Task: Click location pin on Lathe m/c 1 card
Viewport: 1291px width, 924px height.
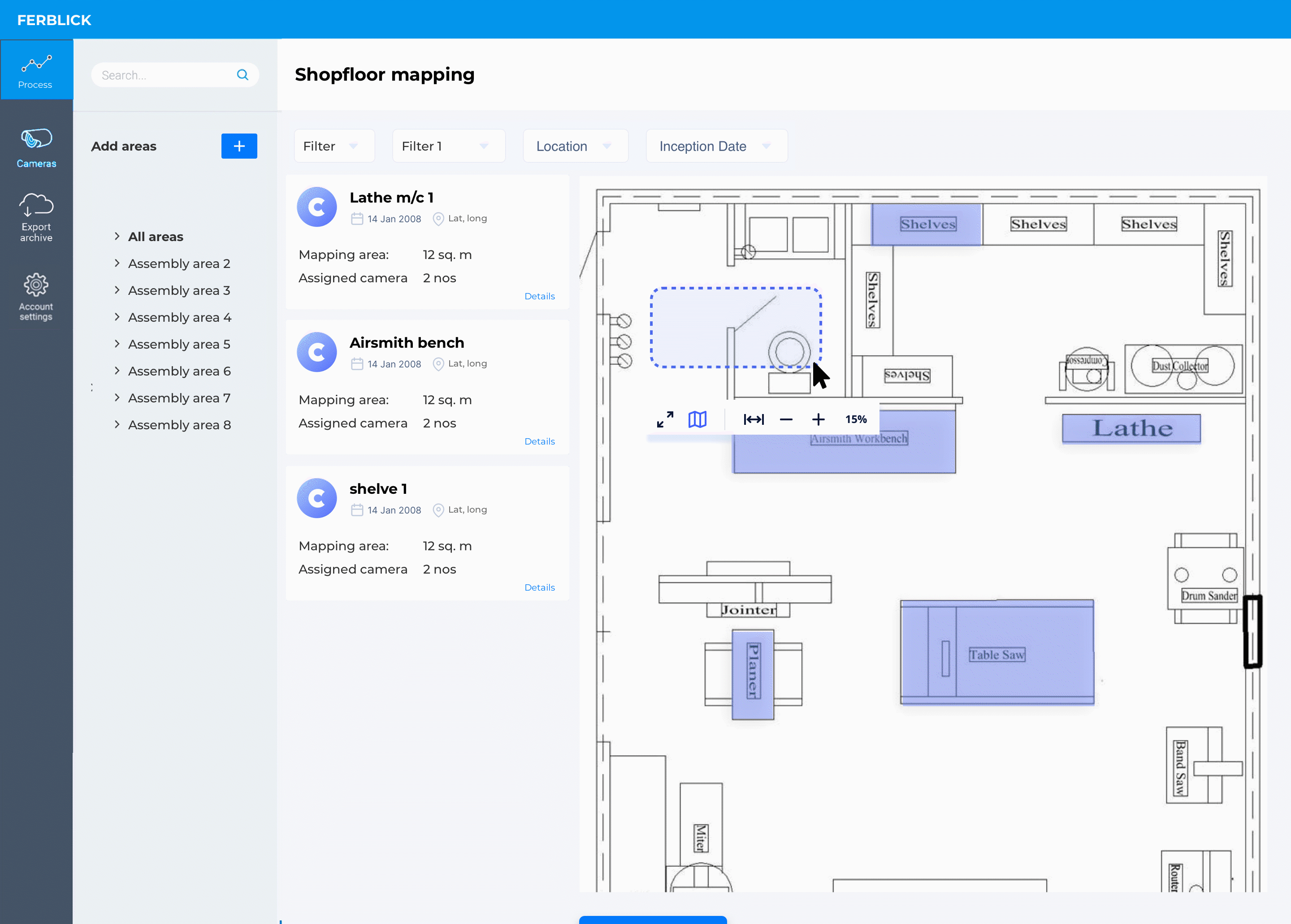Action: click(x=438, y=219)
